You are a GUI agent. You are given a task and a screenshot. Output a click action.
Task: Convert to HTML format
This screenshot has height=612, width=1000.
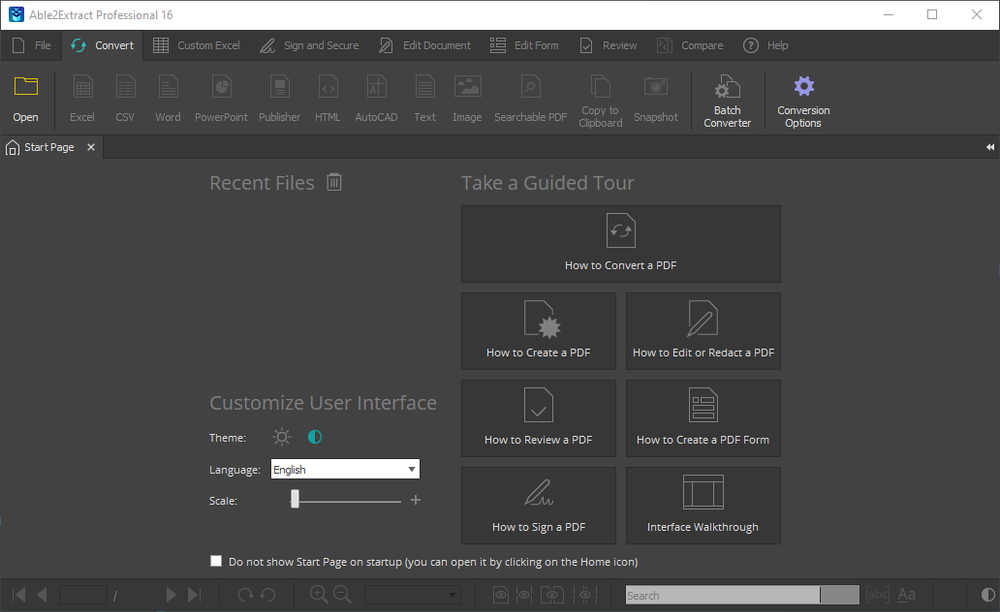tap(327, 99)
